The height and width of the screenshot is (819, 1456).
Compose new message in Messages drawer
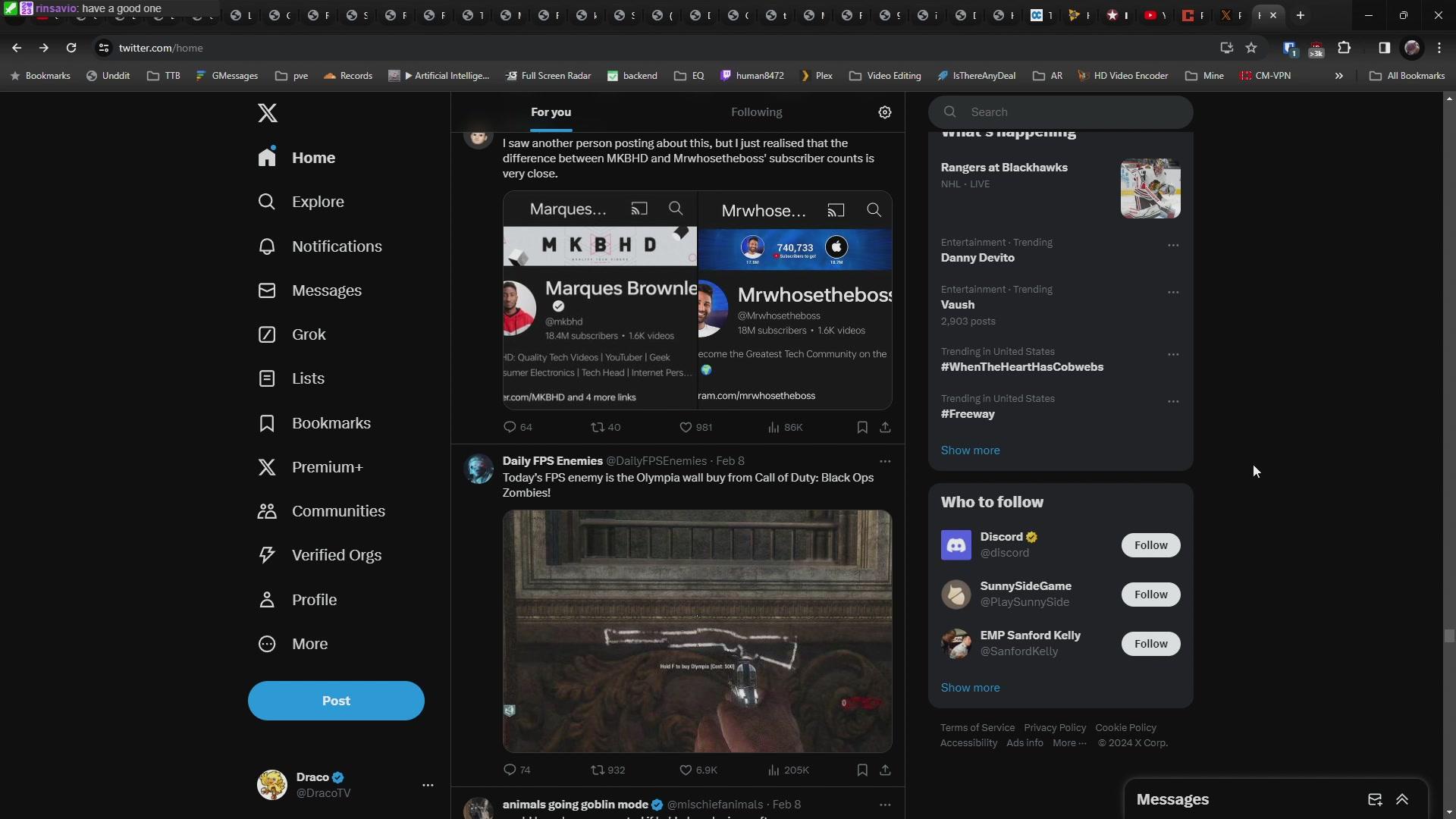tap(1375, 800)
